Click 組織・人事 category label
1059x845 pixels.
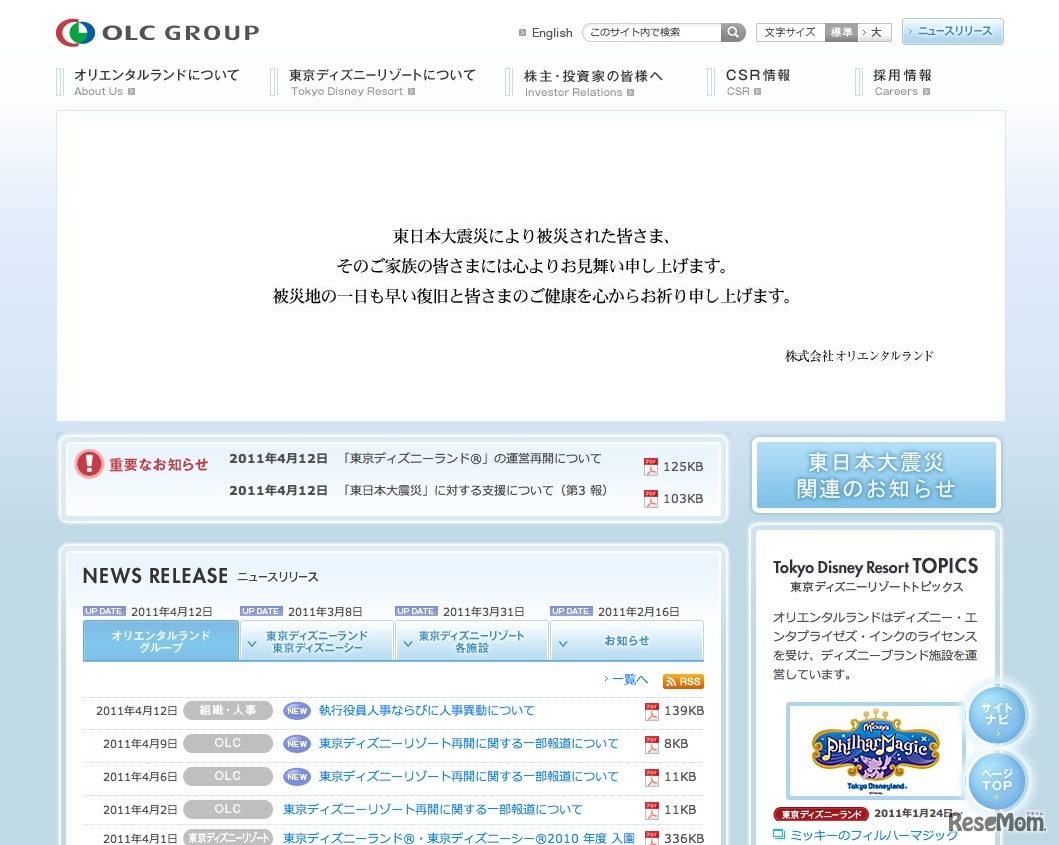tap(228, 711)
